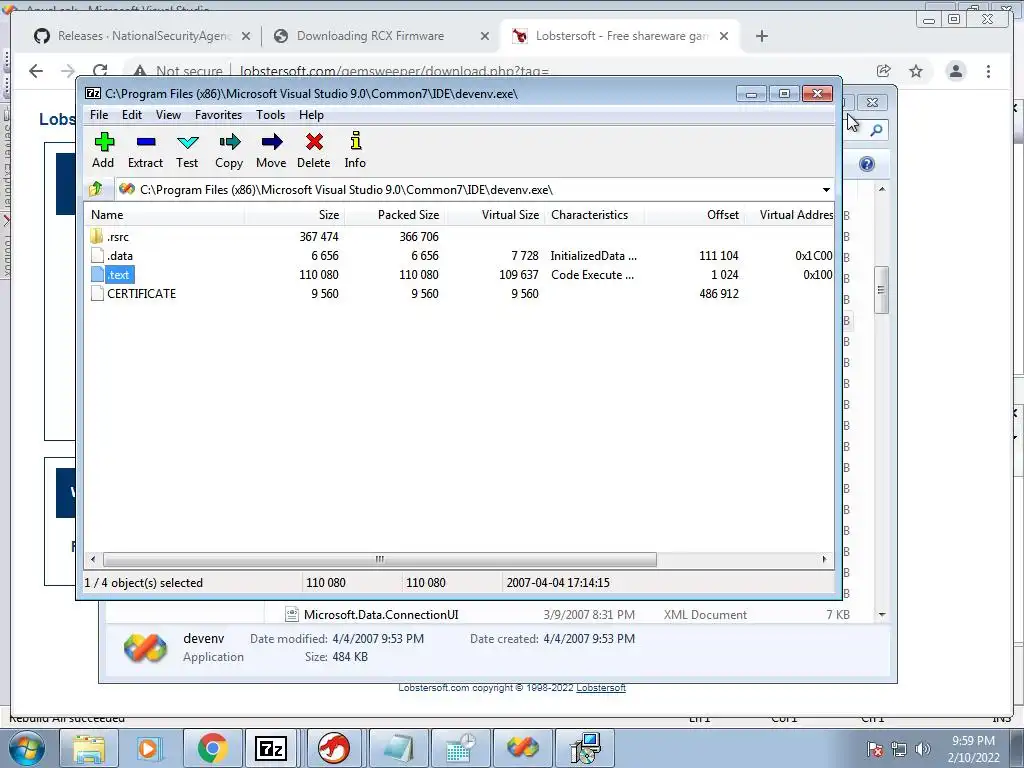Open Visual Studio taskbar icon
Screen dimensions: 1024x768
click(522, 748)
